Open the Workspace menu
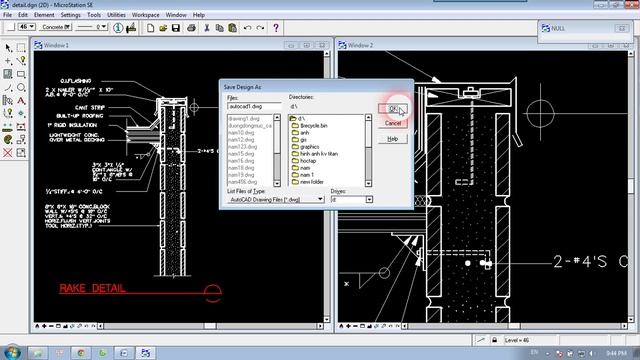The width and height of the screenshot is (640, 360). point(146,15)
